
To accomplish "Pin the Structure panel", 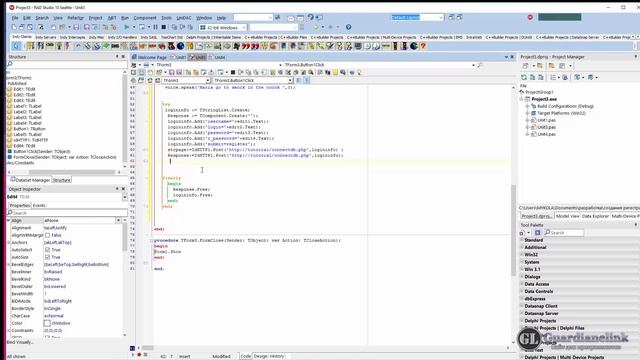I will click(117, 57).
